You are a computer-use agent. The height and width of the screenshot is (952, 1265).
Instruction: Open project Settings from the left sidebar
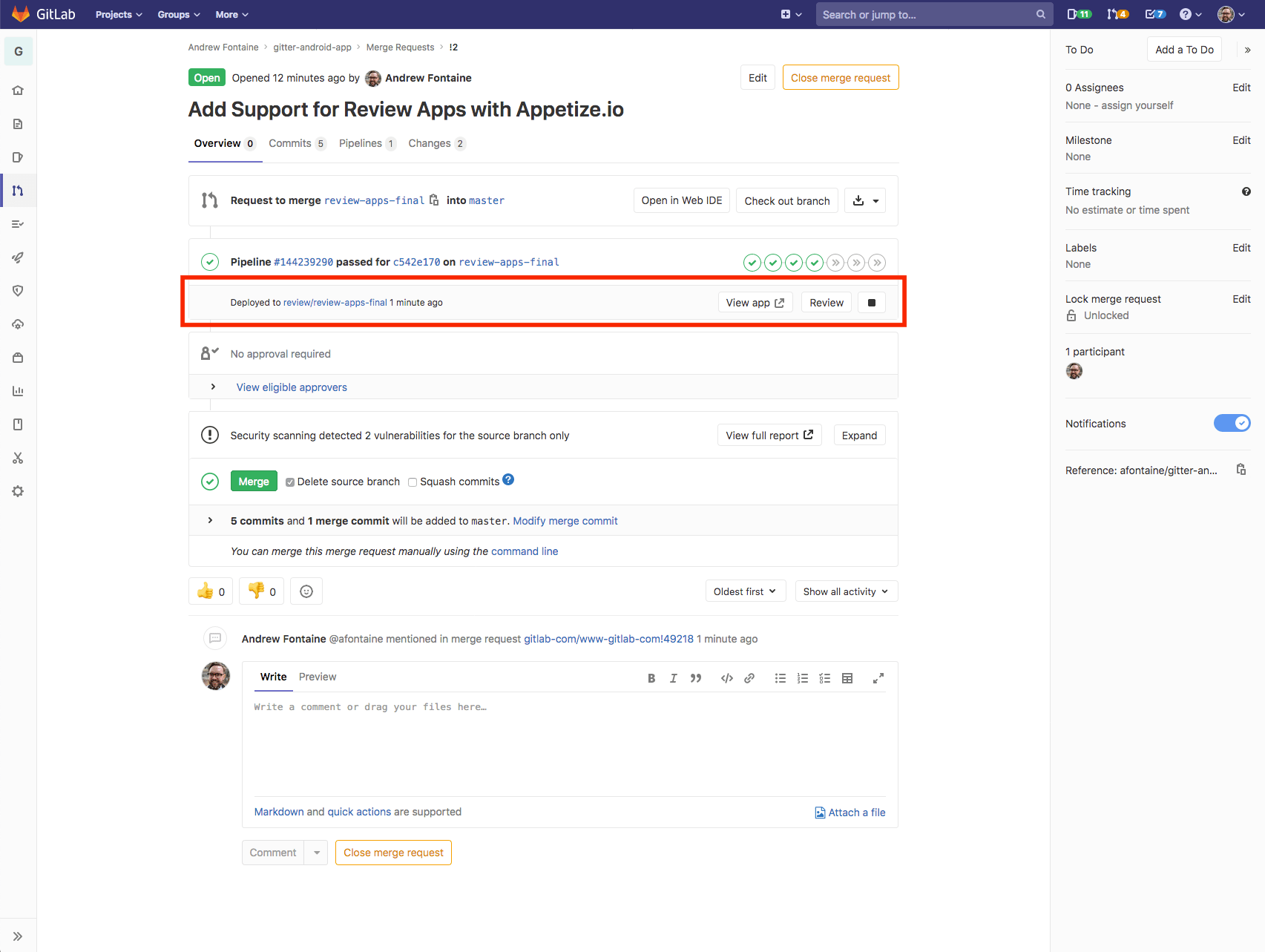(18, 490)
